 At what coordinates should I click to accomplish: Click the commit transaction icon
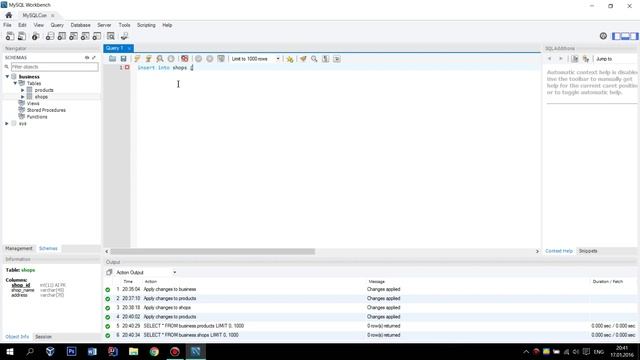click(x=198, y=59)
